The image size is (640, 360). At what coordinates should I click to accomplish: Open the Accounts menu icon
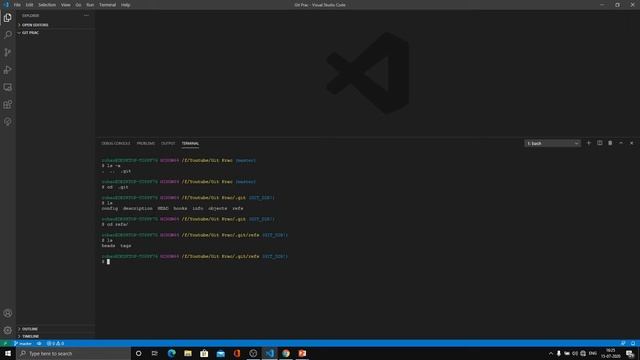tap(8, 313)
